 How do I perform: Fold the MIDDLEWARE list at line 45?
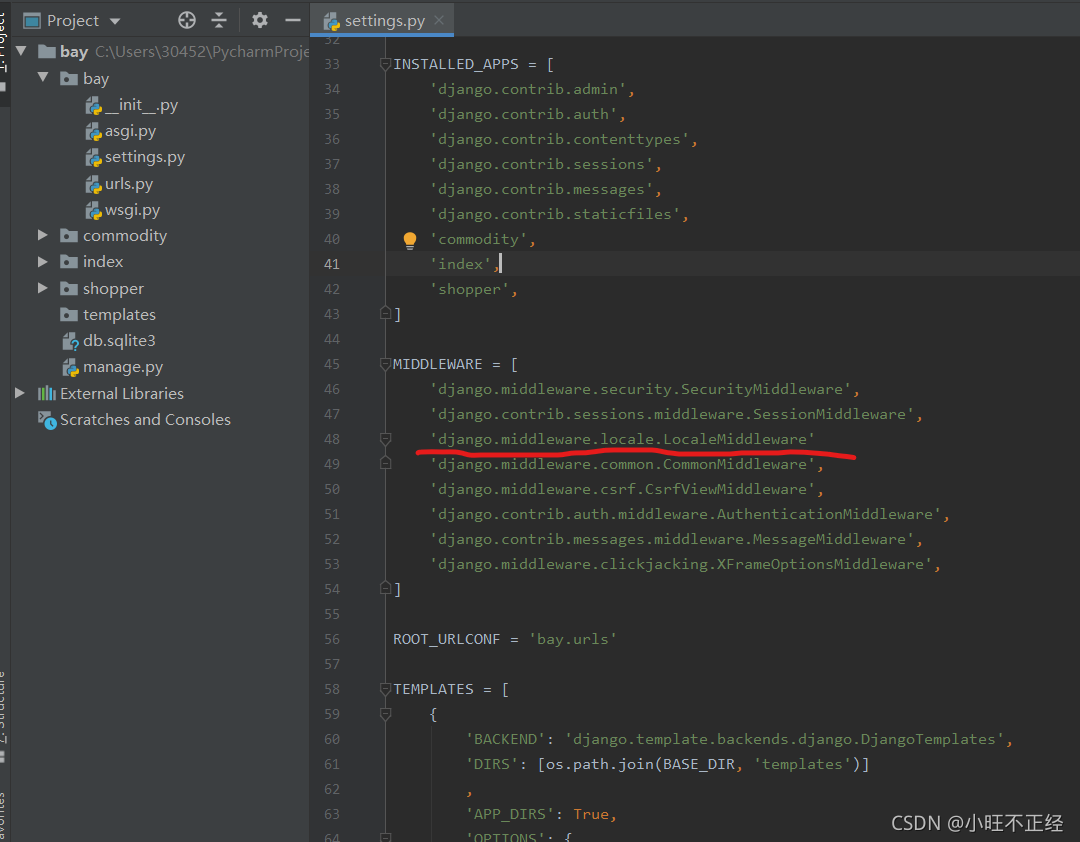tap(386, 364)
